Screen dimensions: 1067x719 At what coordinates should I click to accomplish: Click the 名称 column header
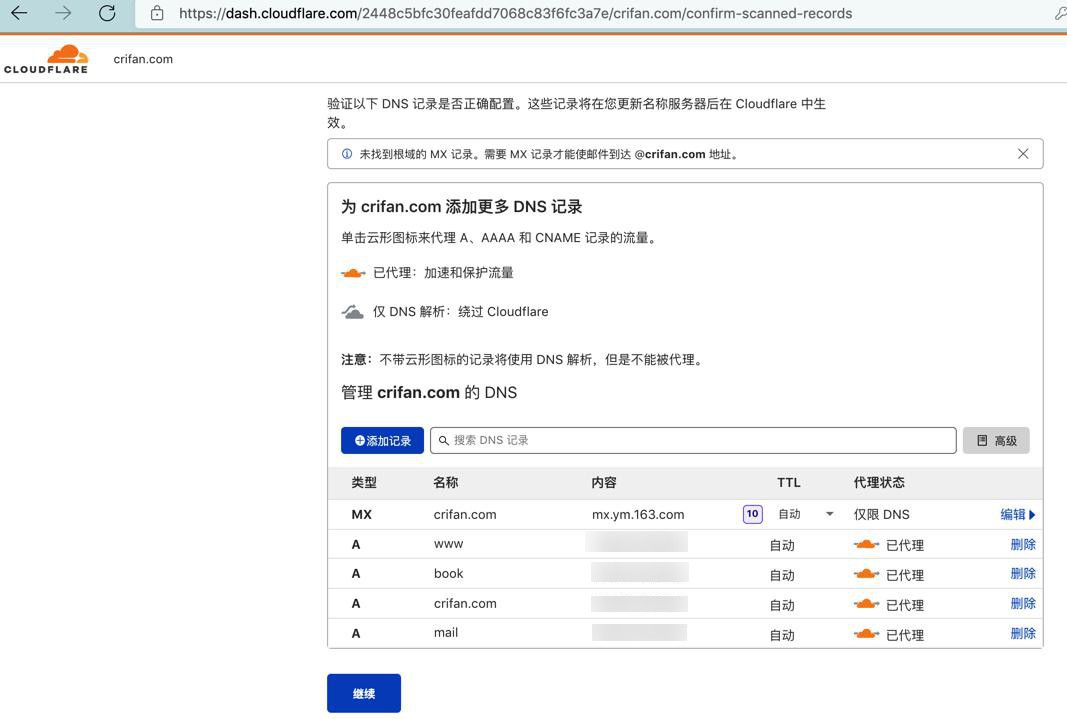446,482
